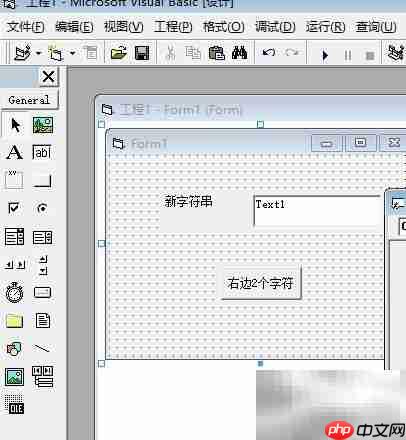The height and width of the screenshot is (440, 406).
Task: Select the DirListBox folder tool
Action: click(14, 321)
